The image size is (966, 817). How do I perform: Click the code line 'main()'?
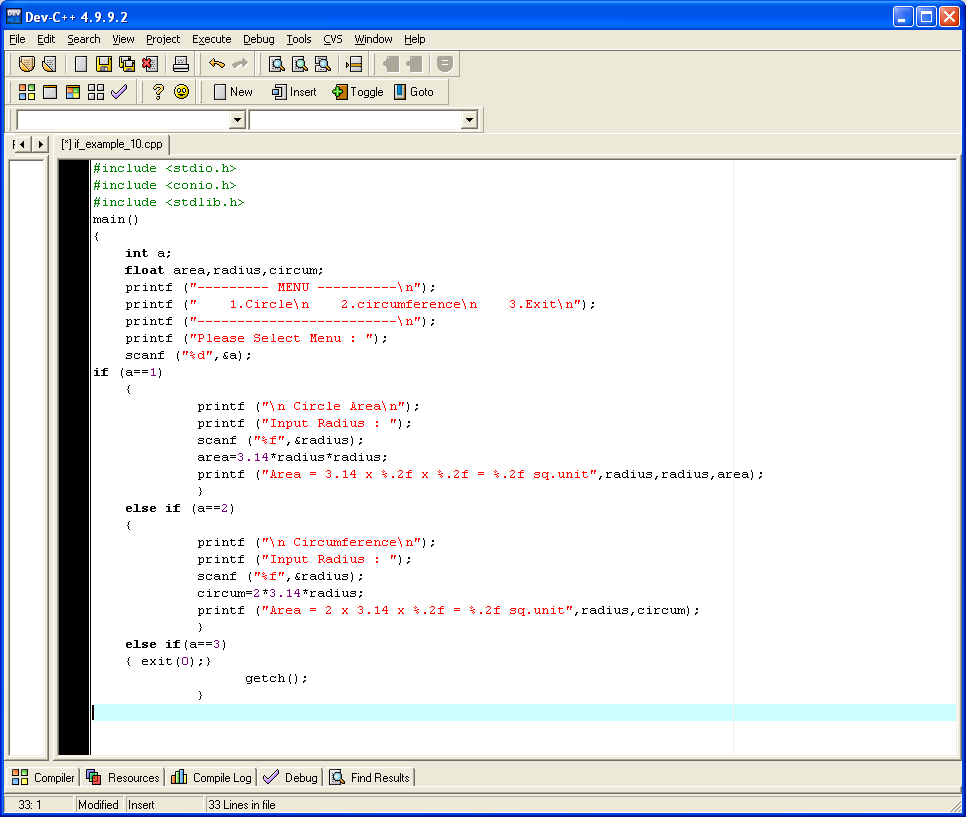point(116,219)
